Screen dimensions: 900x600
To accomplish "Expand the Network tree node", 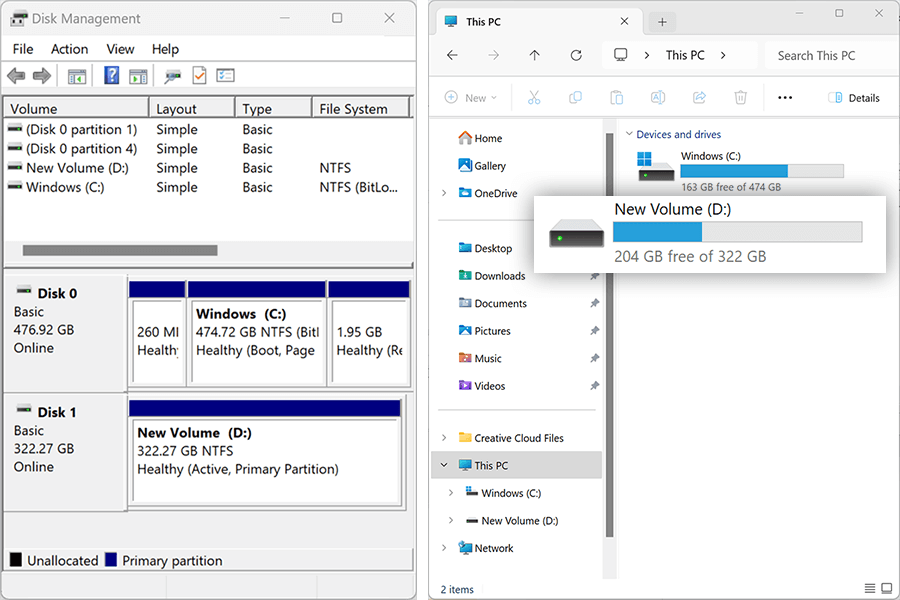I will click(x=444, y=548).
